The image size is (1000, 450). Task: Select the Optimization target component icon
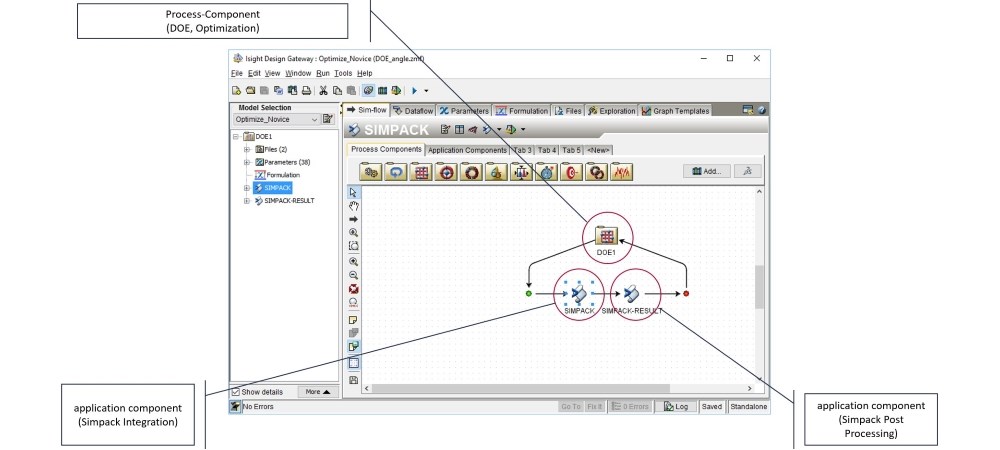coord(446,171)
